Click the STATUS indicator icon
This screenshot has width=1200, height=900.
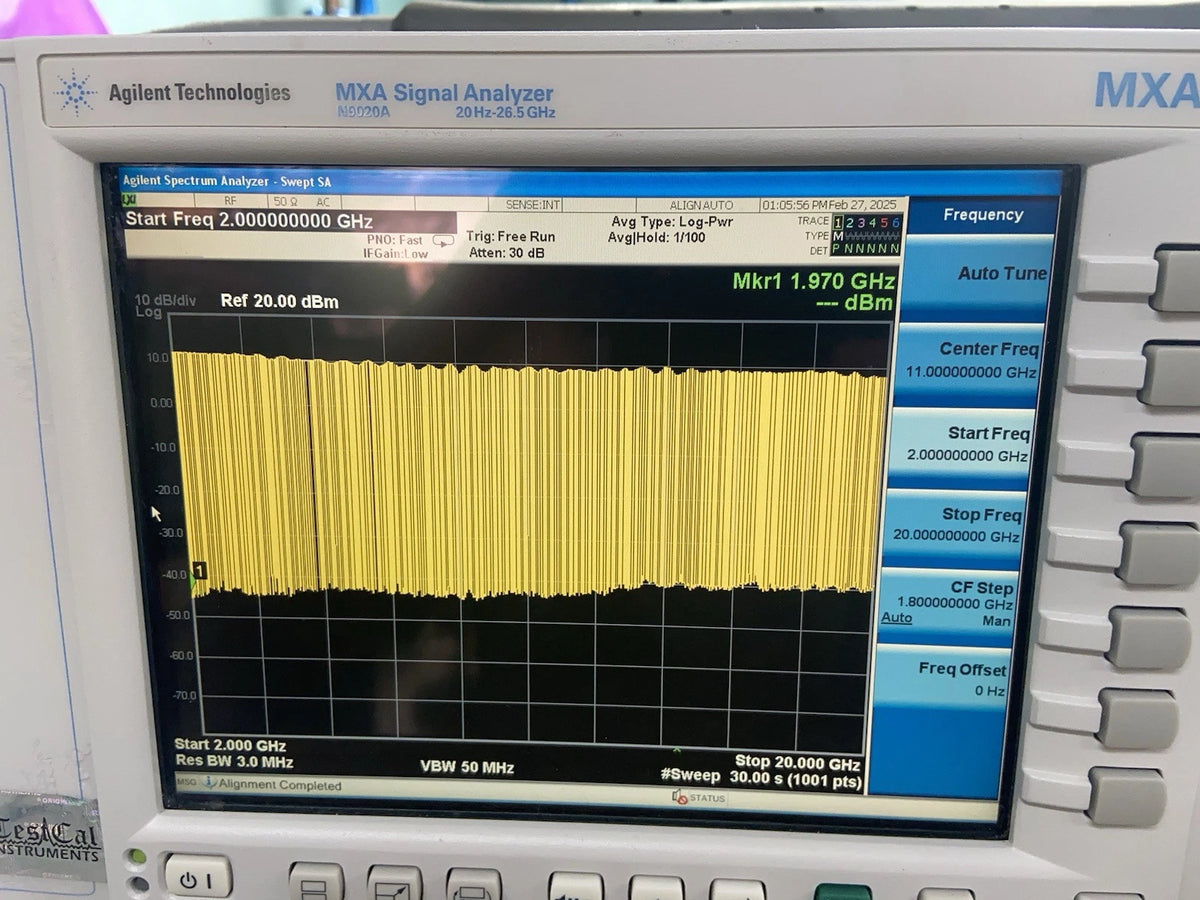point(680,797)
